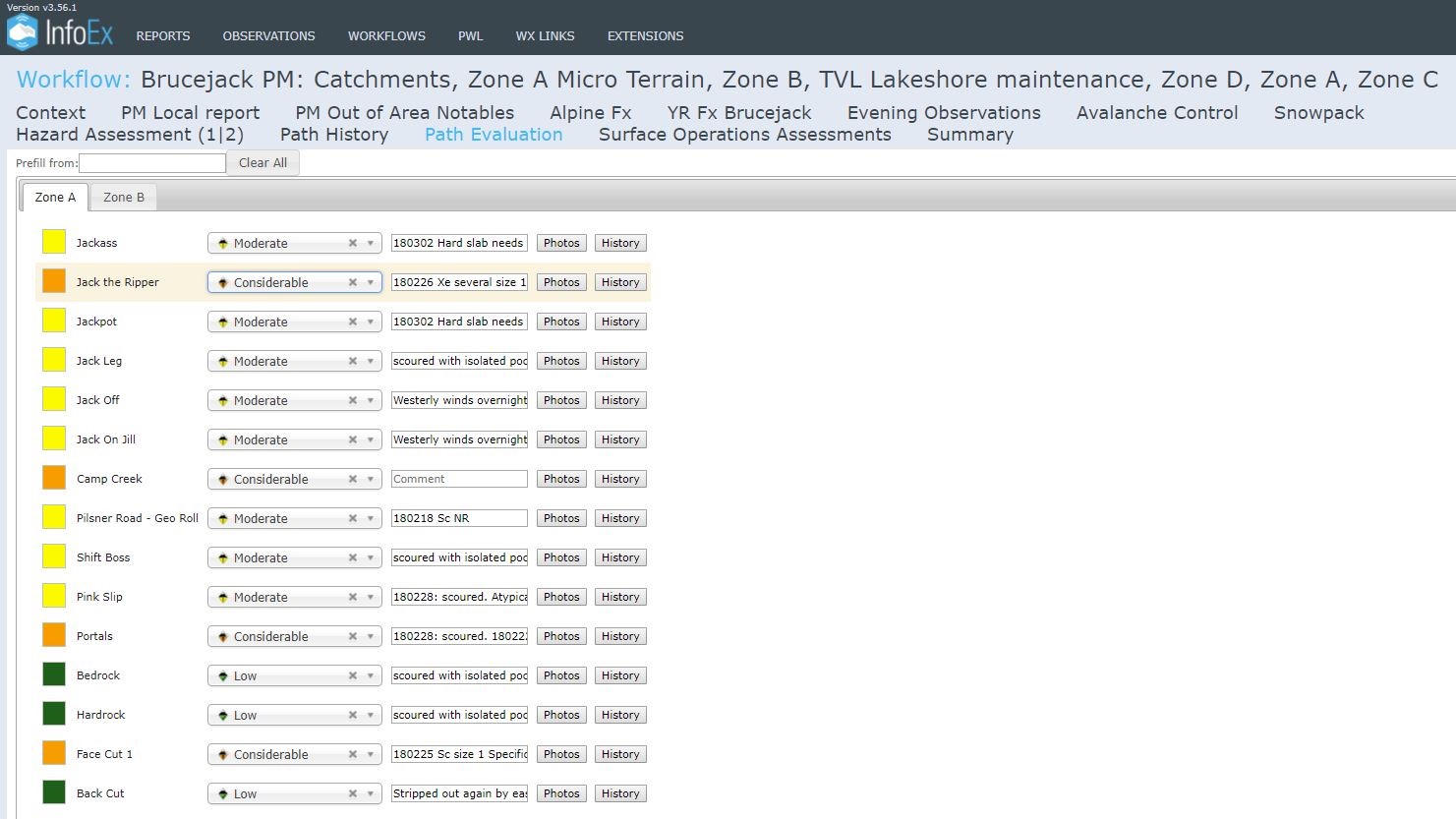The height and width of the screenshot is (819, 1456).
Task: Open the OBSERVATIONS menu
Action: 268,36
